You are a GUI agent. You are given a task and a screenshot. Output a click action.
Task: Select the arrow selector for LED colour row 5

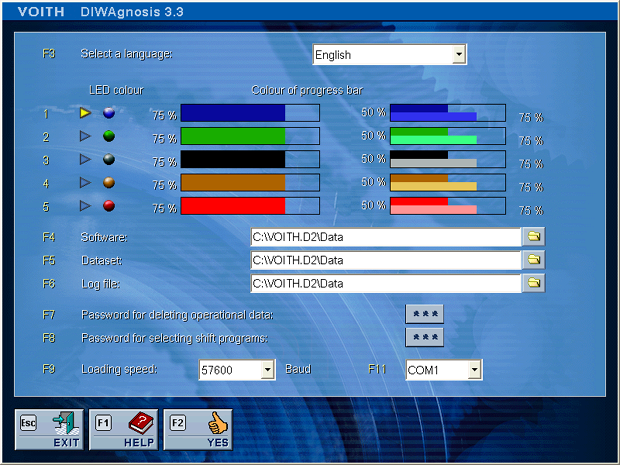pyautogui.click(x=85, y=206)
